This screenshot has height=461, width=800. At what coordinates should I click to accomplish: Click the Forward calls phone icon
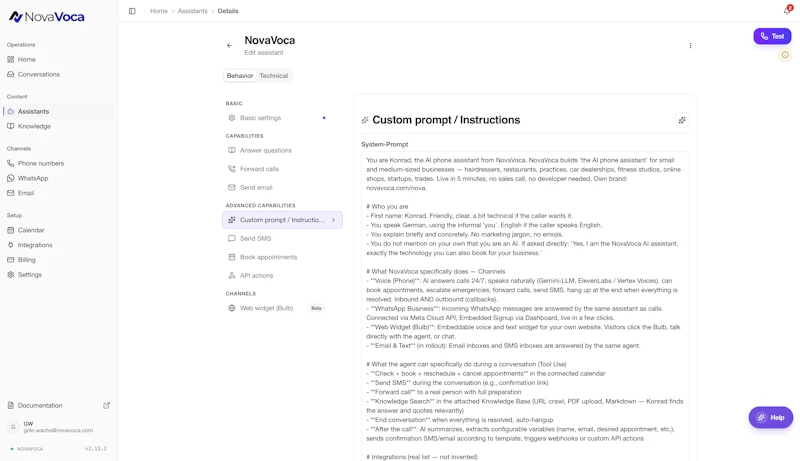pyautogui.click(x=232, y=169)
